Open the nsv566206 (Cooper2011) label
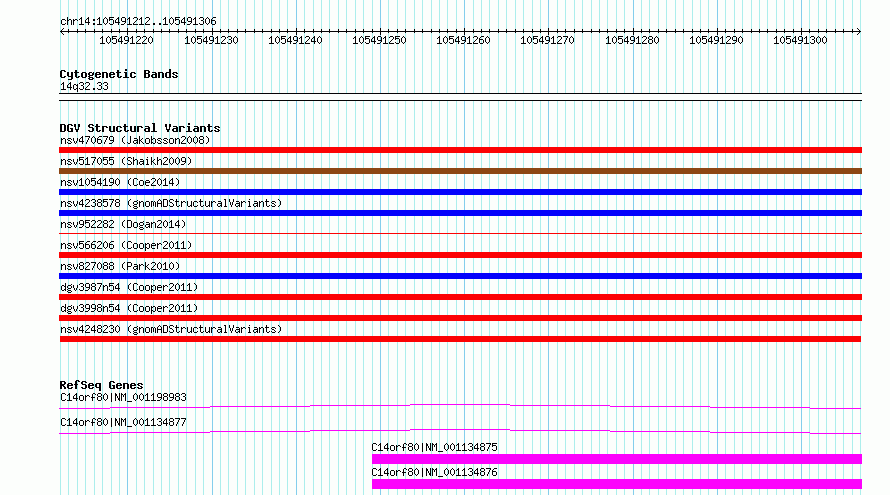890x495 pixels. 126,245
